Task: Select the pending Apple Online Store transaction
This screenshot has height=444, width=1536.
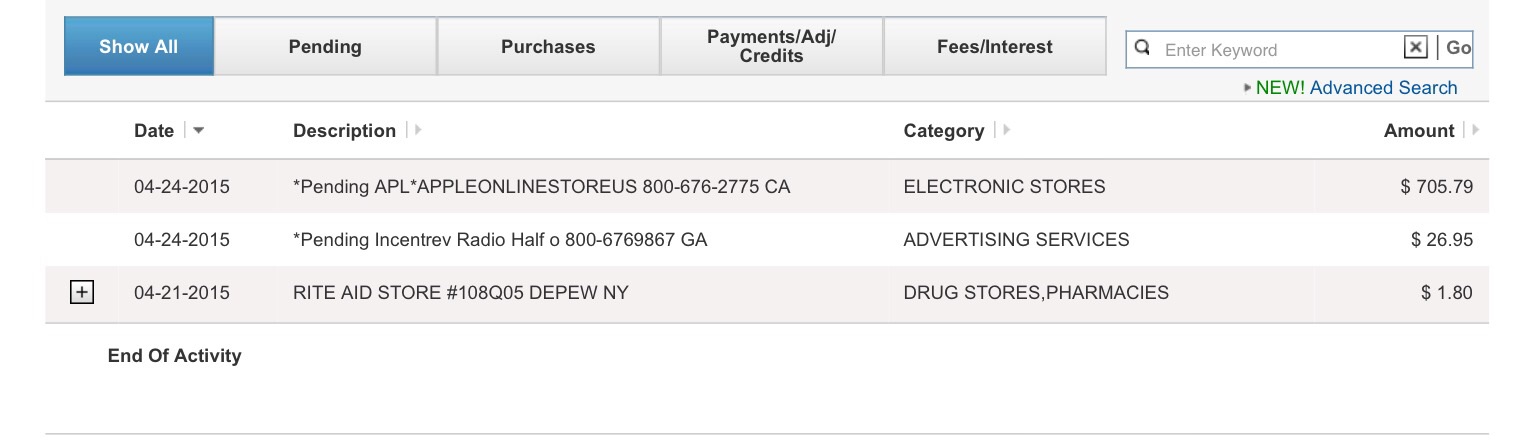Action: point(767,186)
